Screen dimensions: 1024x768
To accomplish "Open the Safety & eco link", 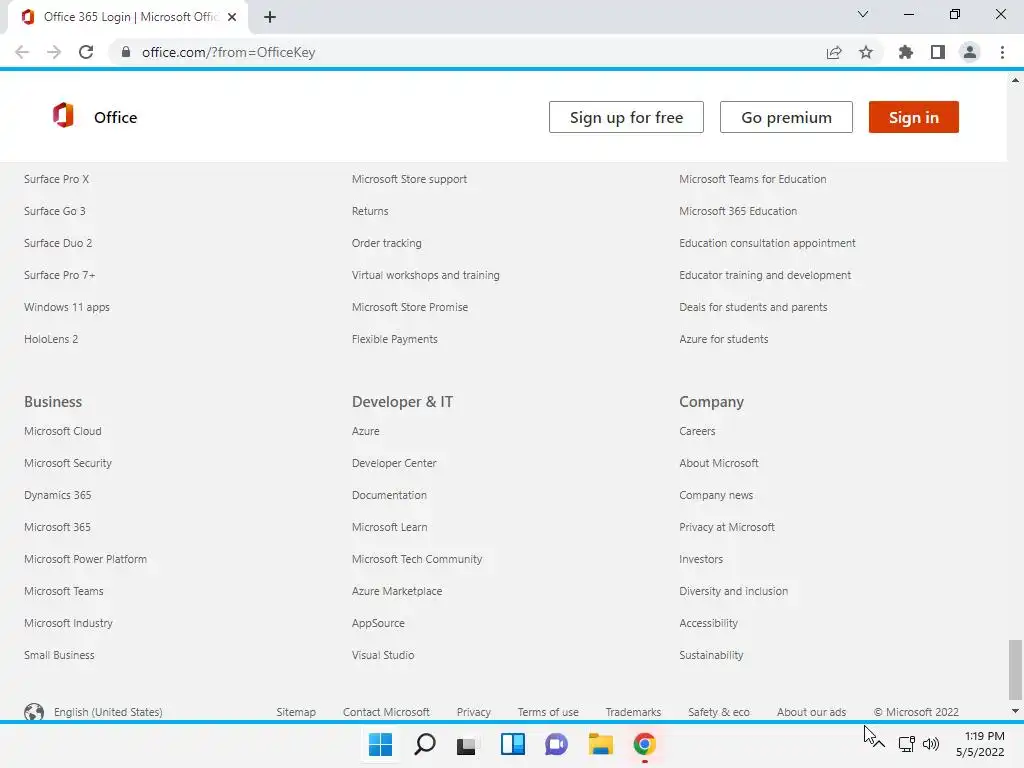I will point(718,712).
